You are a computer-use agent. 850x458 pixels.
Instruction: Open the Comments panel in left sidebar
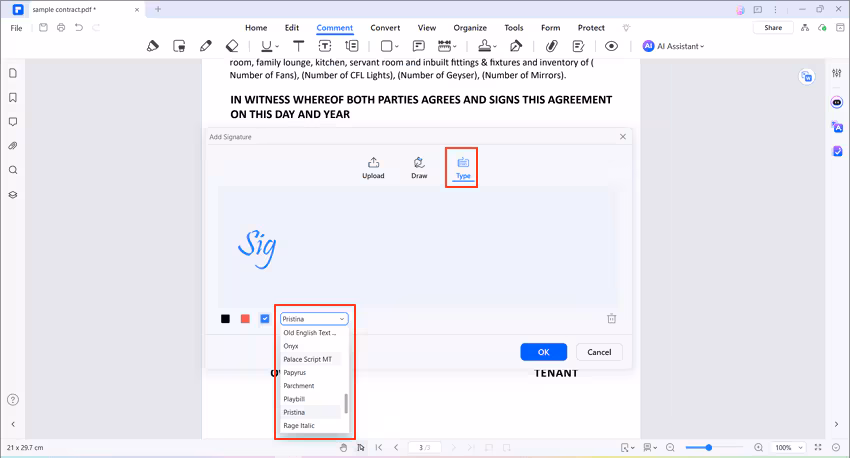[13, 122]
